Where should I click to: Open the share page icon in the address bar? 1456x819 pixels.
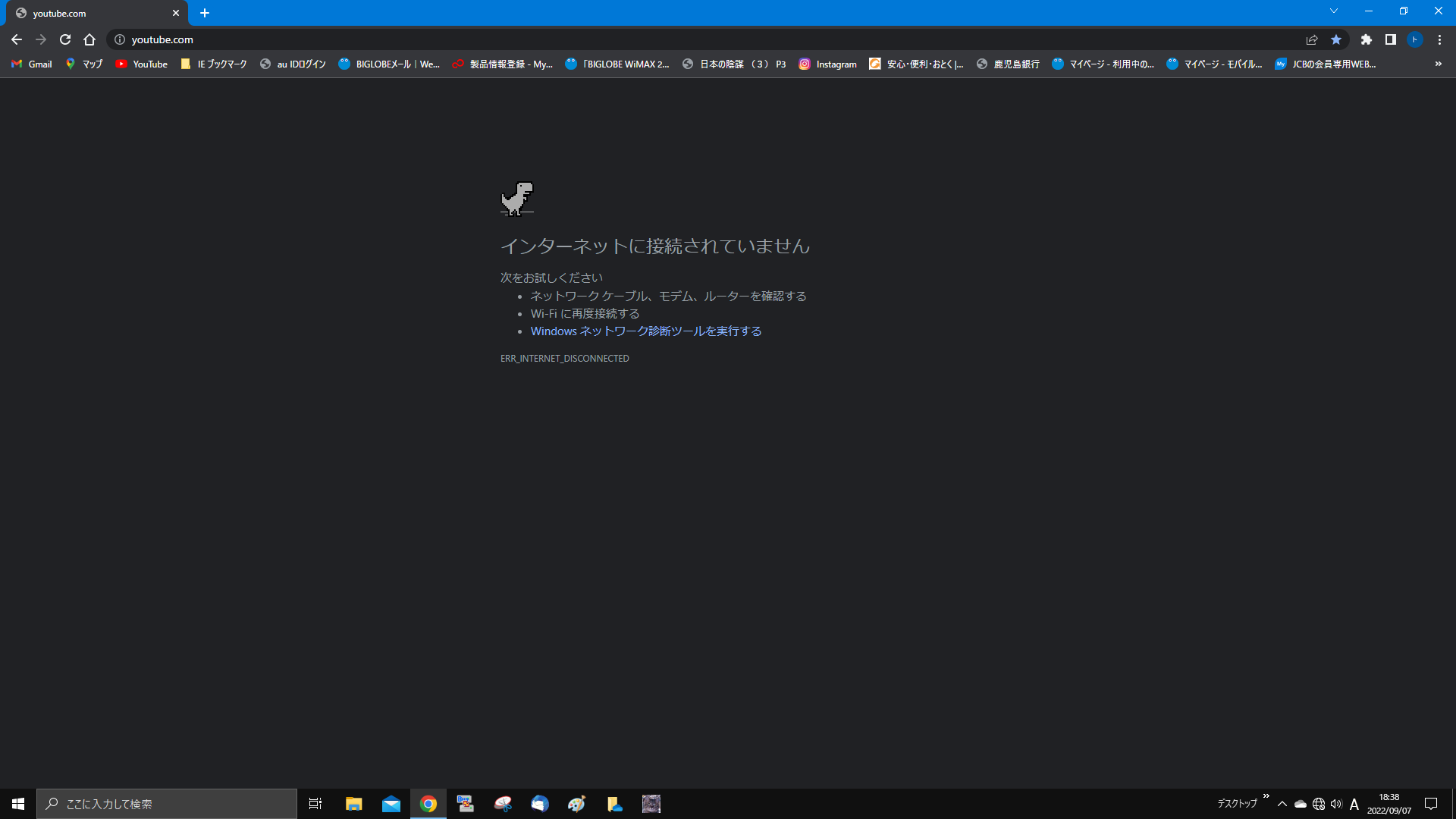click(1312, 39)
